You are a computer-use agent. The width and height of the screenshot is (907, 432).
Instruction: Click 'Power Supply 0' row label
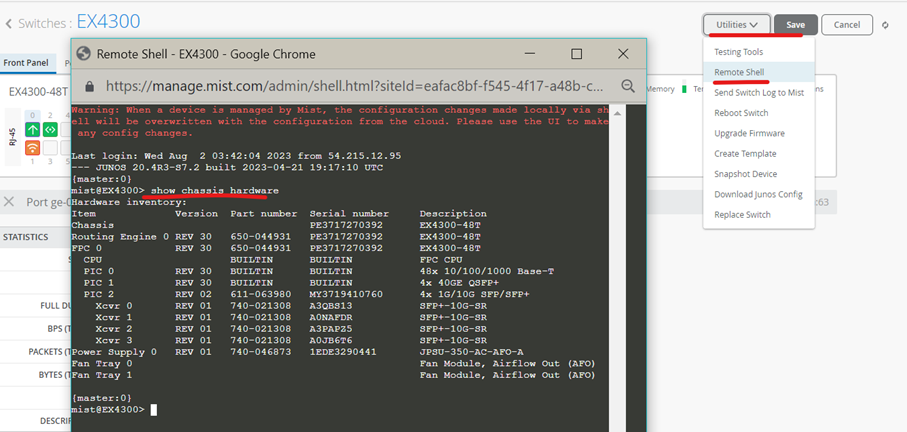114,352
